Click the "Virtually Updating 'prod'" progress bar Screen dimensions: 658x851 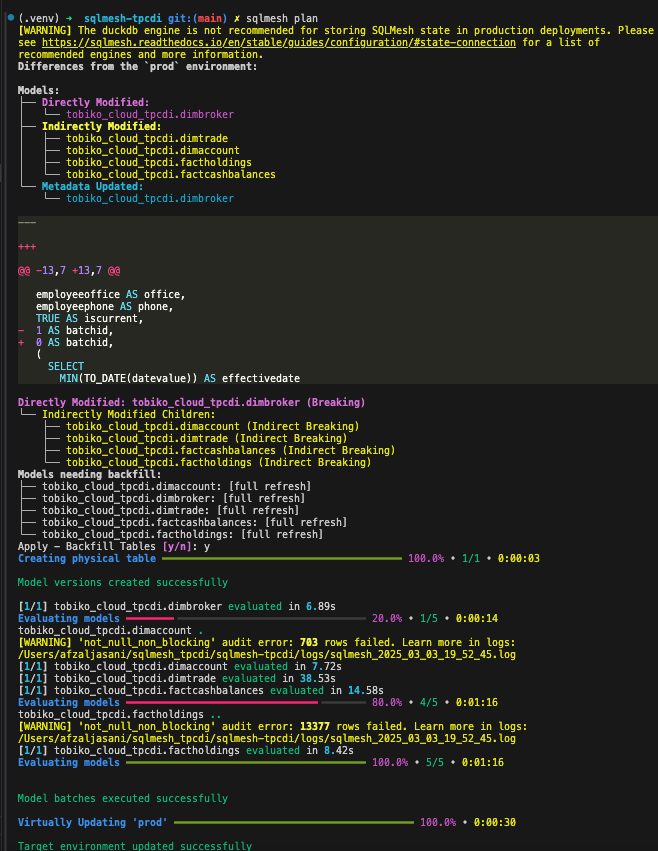[294, 822]
